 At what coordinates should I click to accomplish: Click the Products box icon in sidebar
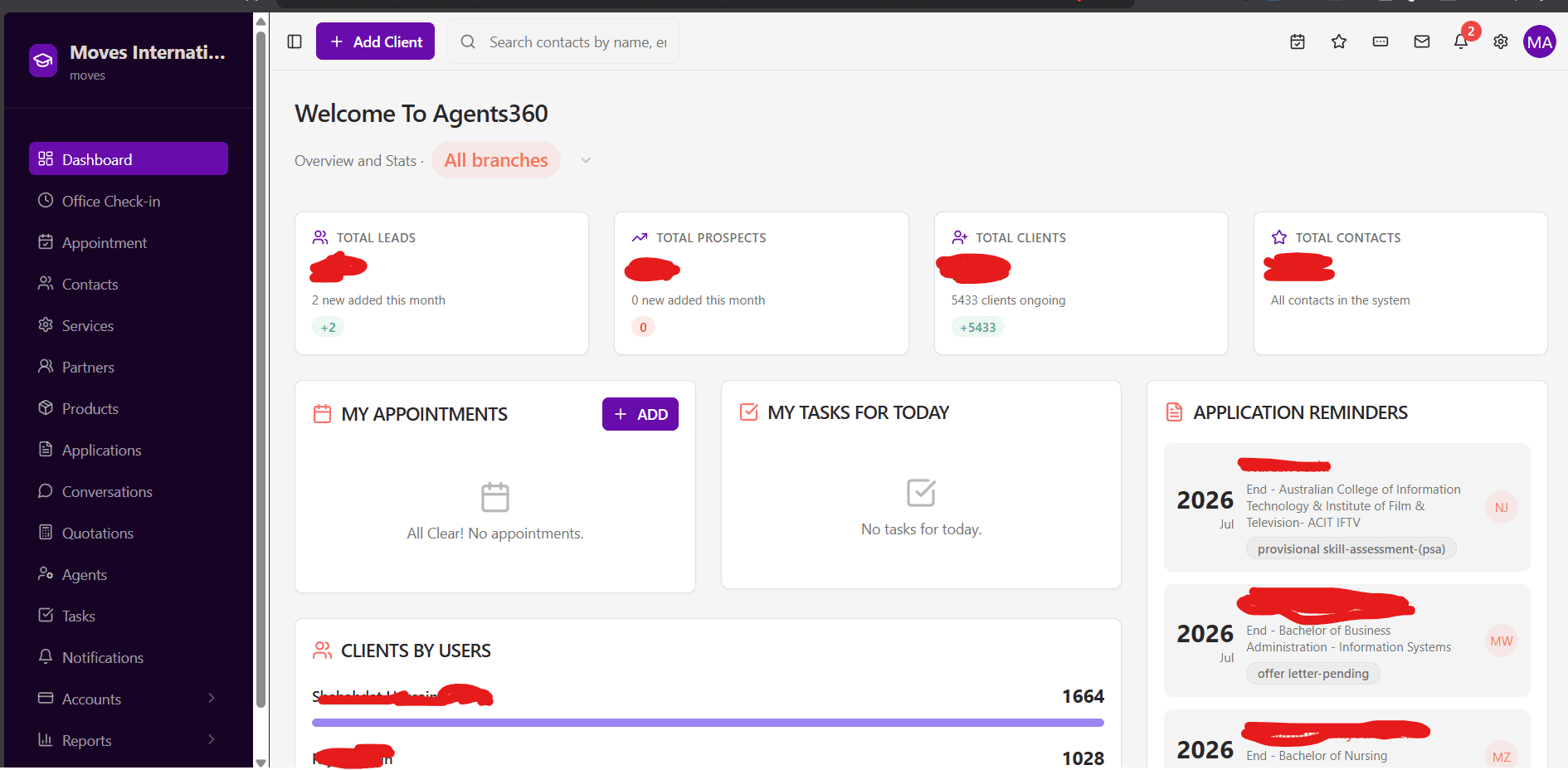(46, 407)
